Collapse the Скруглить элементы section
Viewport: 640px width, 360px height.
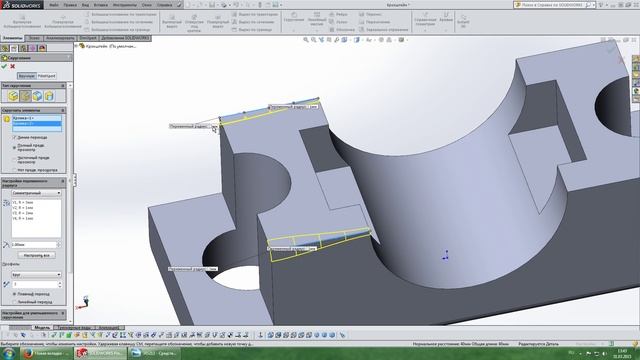(63, 111)
